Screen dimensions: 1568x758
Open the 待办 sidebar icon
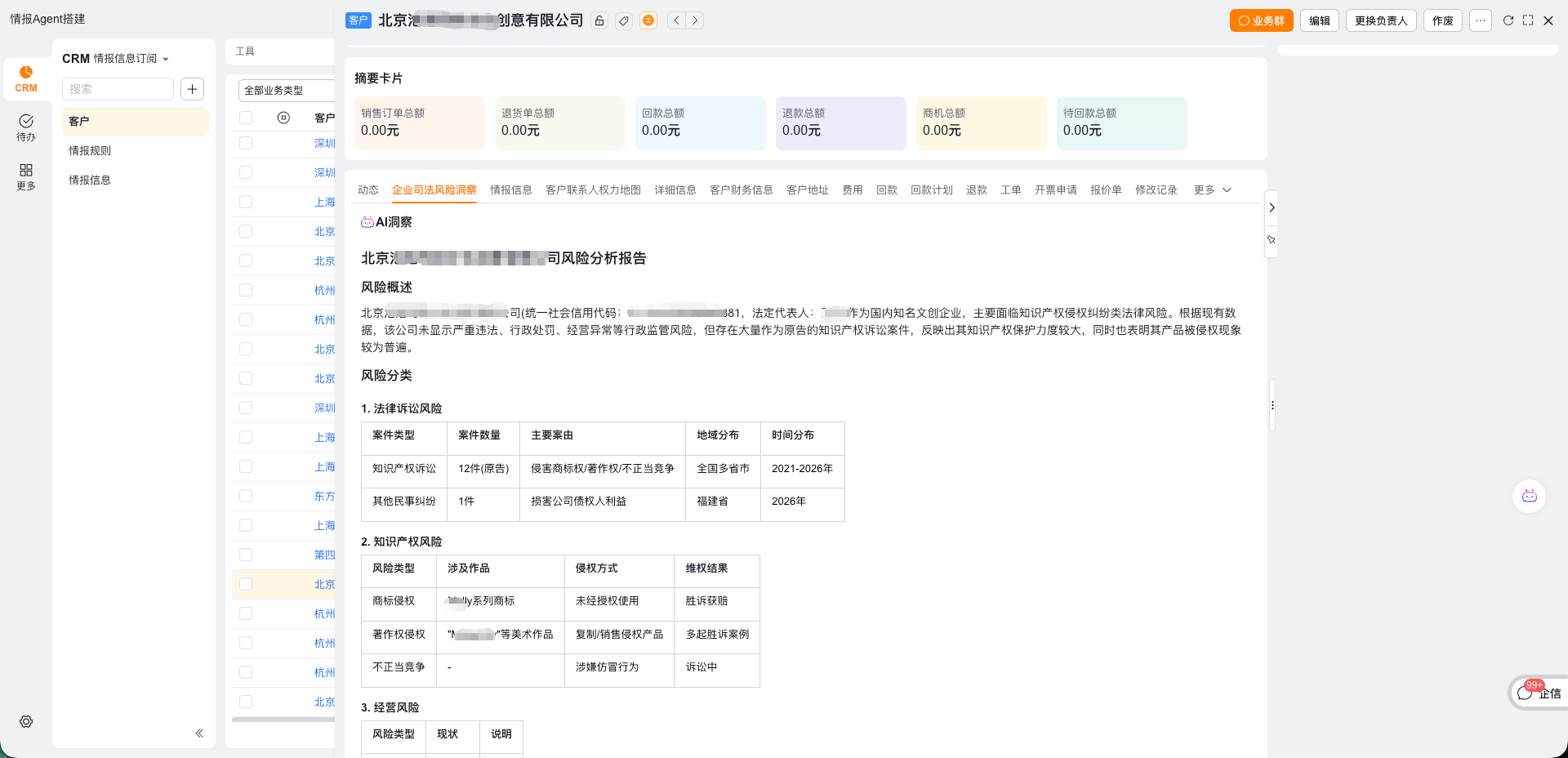tap(26, 127)
